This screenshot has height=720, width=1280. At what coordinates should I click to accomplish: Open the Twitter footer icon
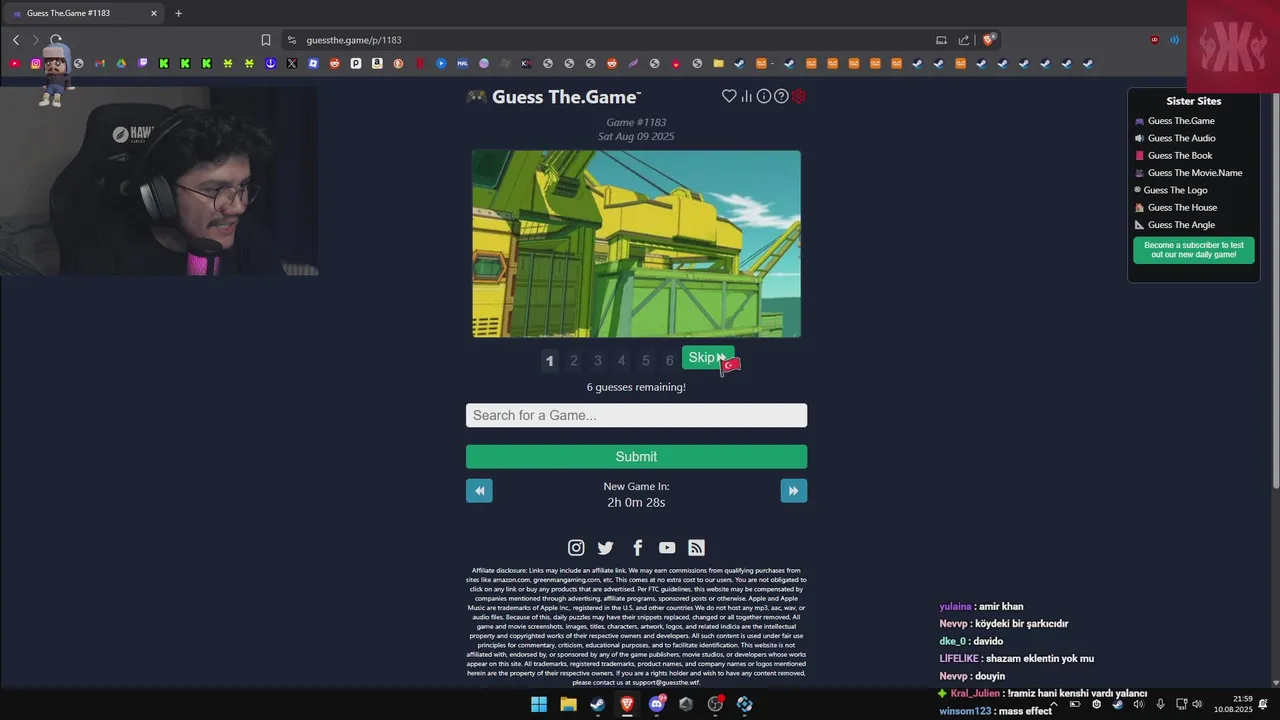(605, 547)
